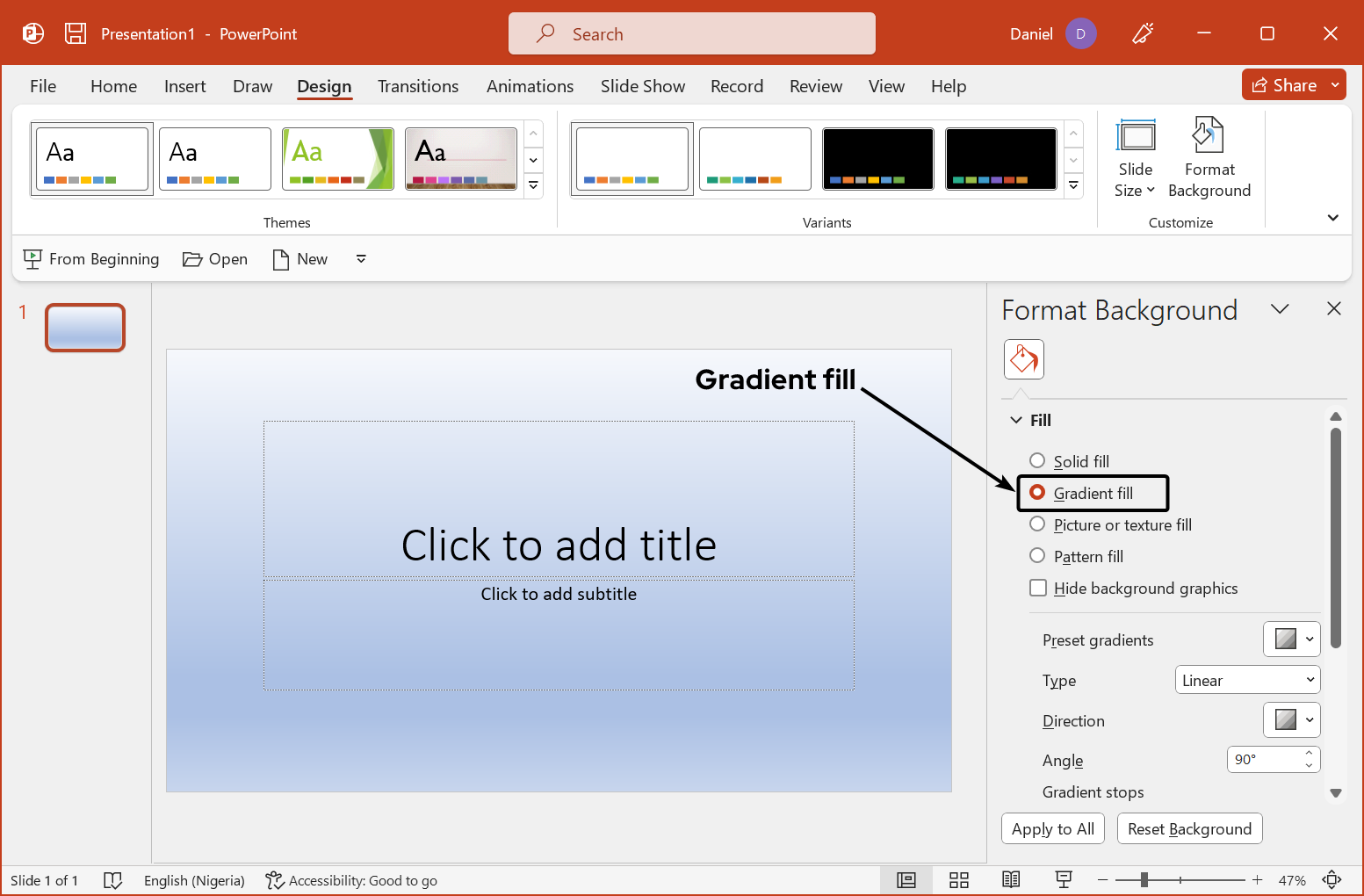
Task: Click the From Beginning presentation icon
Action: point(32,259)
